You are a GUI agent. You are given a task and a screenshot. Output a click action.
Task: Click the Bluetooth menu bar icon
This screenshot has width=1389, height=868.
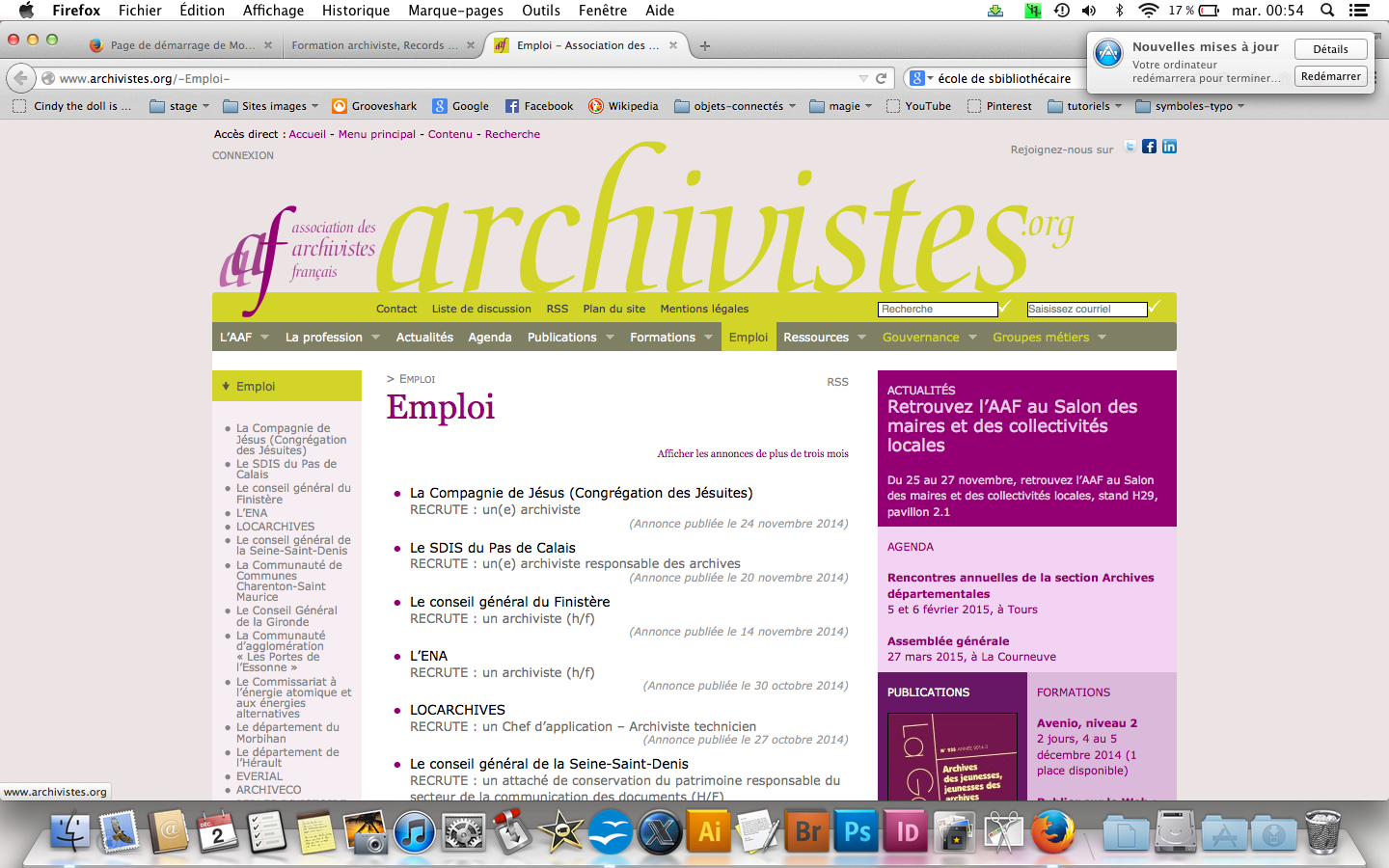(1119, 11)
